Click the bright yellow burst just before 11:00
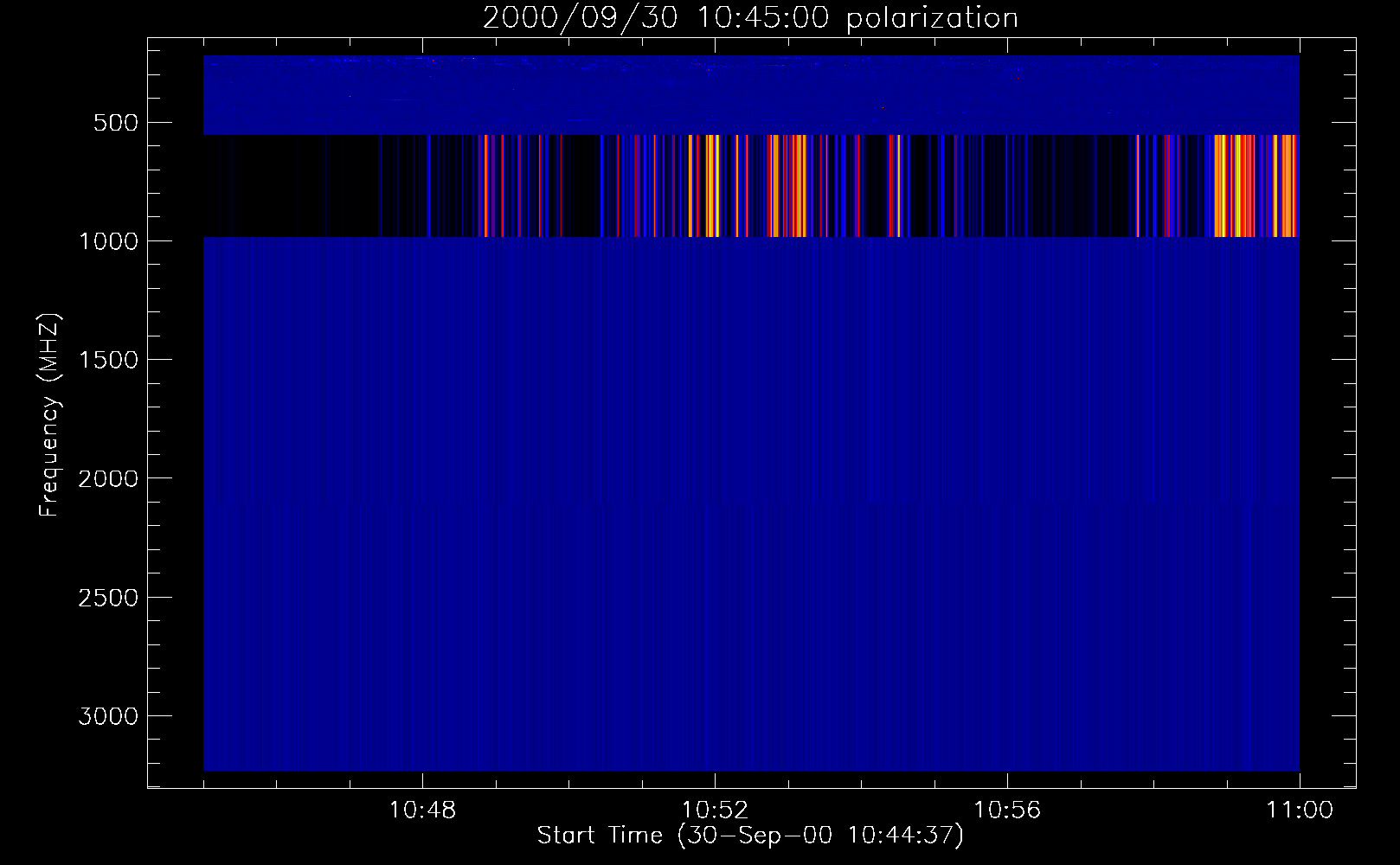This screenshot has width=1400, height=865. pos(1236,186)
